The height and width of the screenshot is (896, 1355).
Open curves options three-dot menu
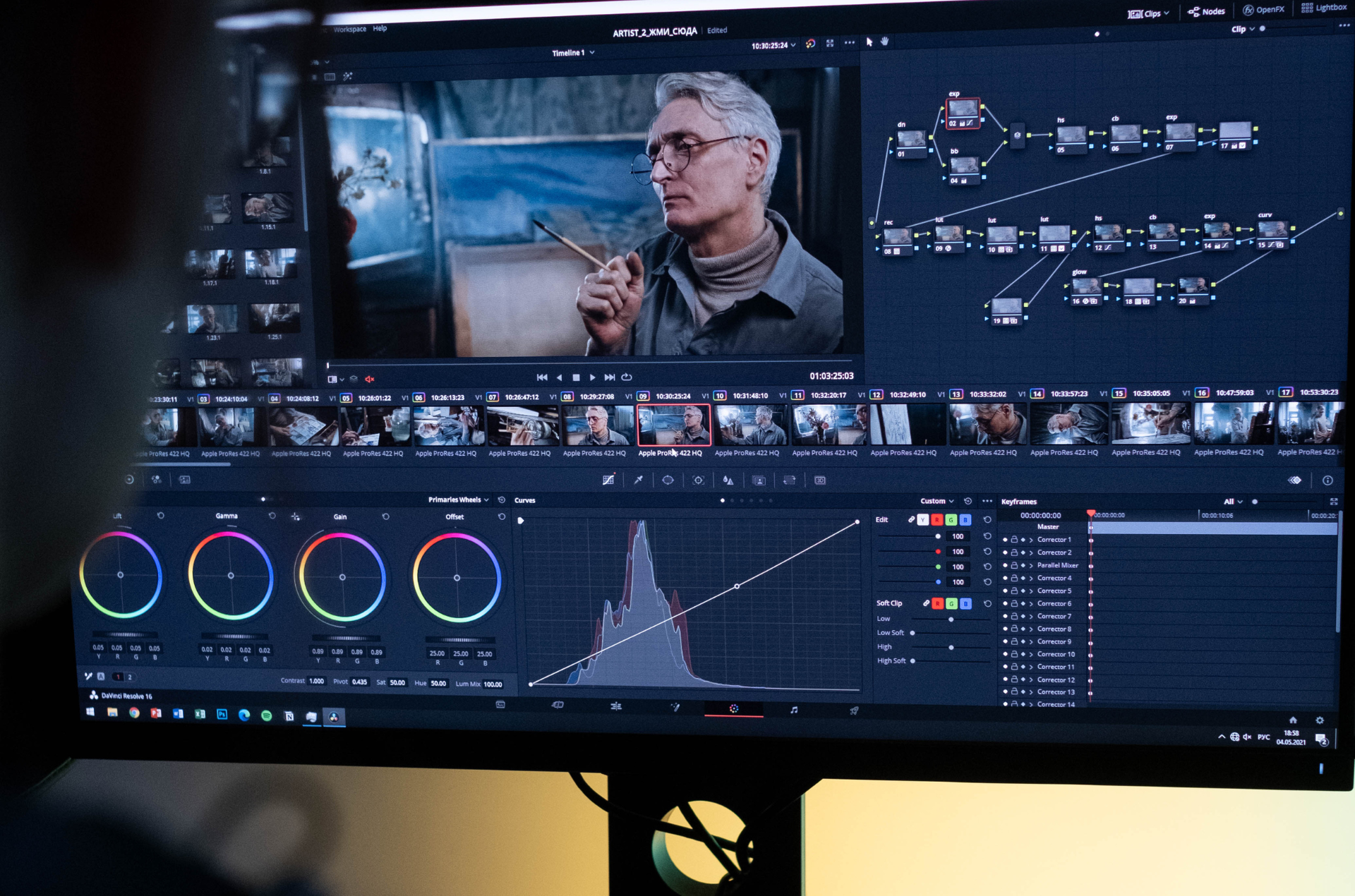coord(987,501)
